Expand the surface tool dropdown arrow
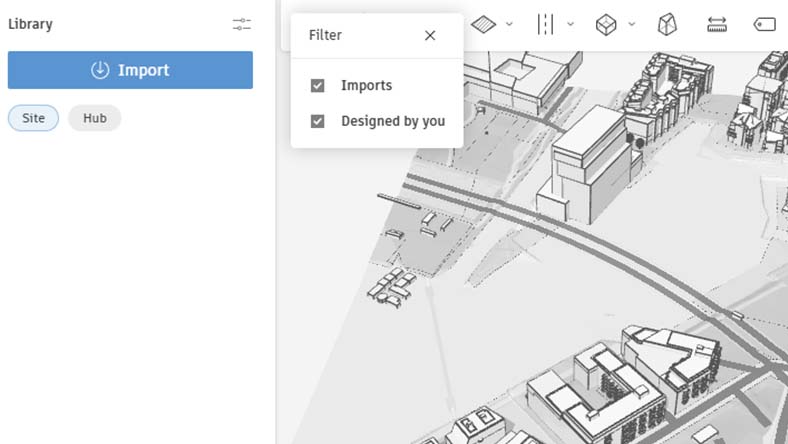The height and width of the screenshot is (444, 788). tap(509, 24)
